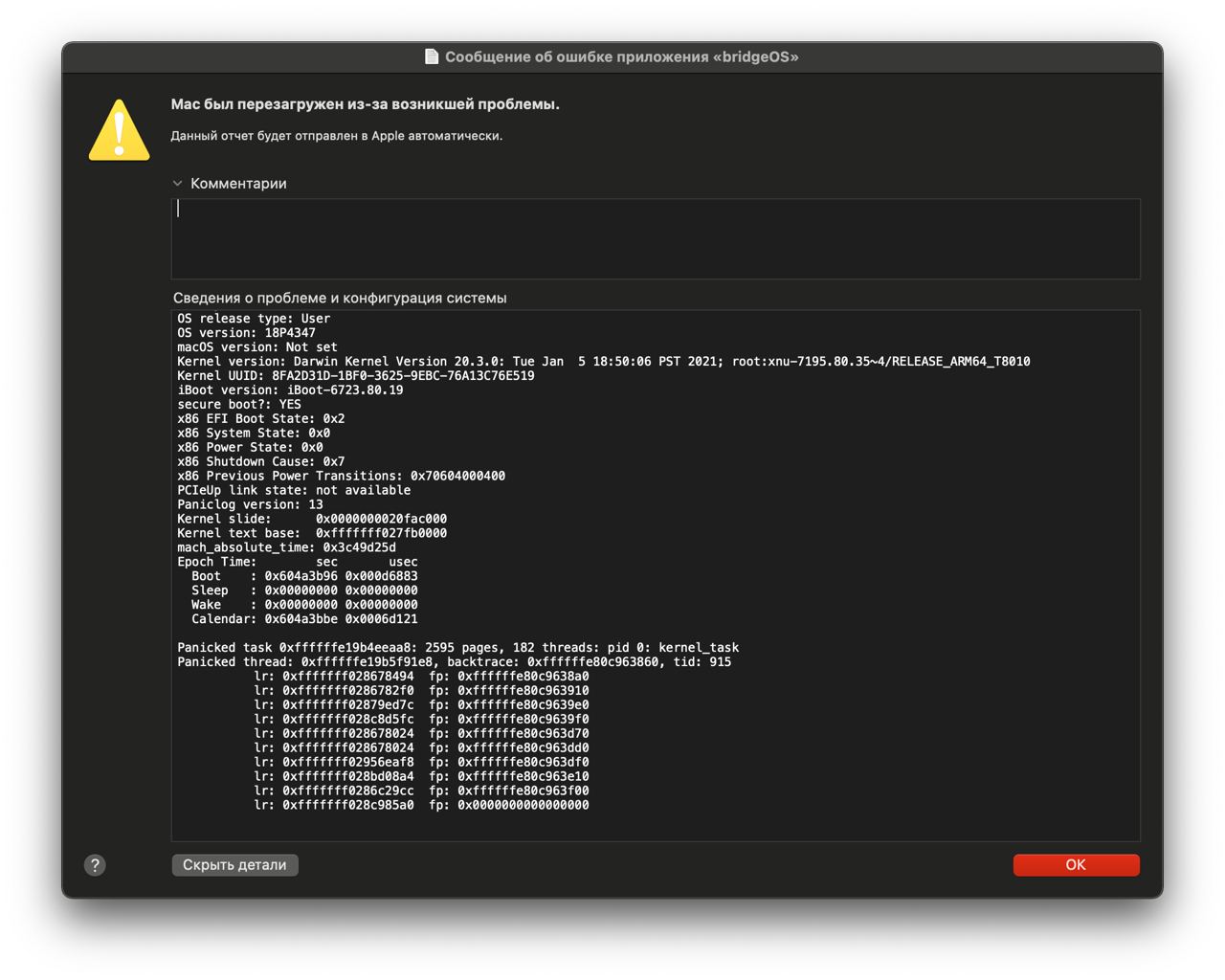The height and width of the screenshot is (980, 1225).
Task: Click backtrace line with lr 0xfffffff028678494
Action: pyautogui.click(x=422, y=678)
